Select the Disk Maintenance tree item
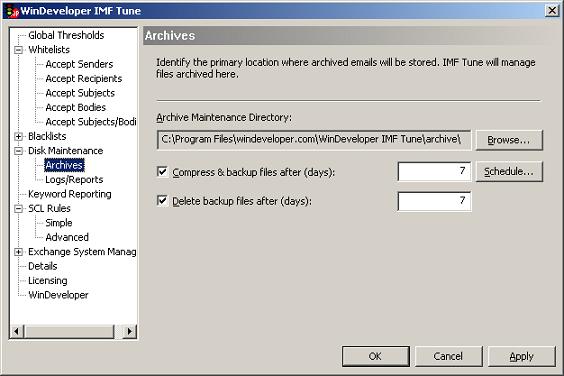Screen dimensions: 564x376 (65, 151)
